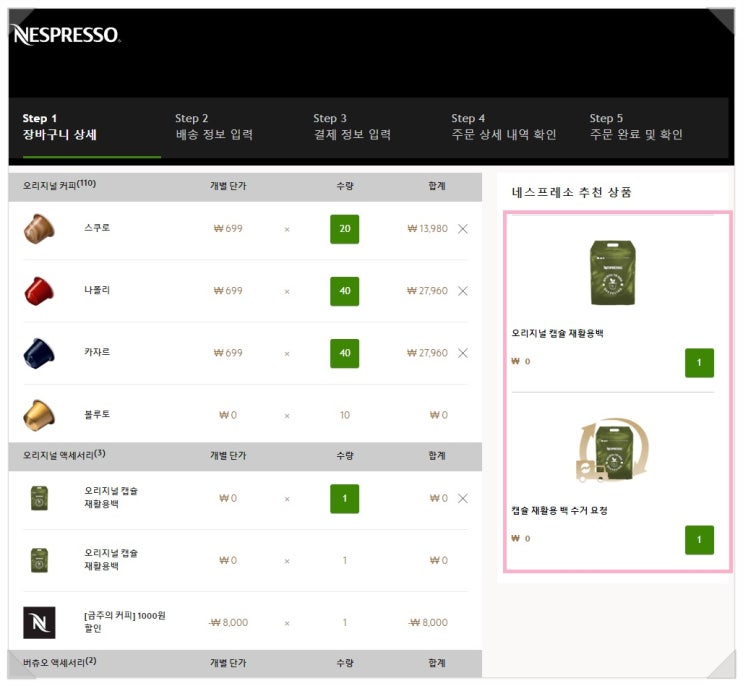
Task: Click 오리지널 액세서리(3) section header
Action: click(x=64, y=455)
